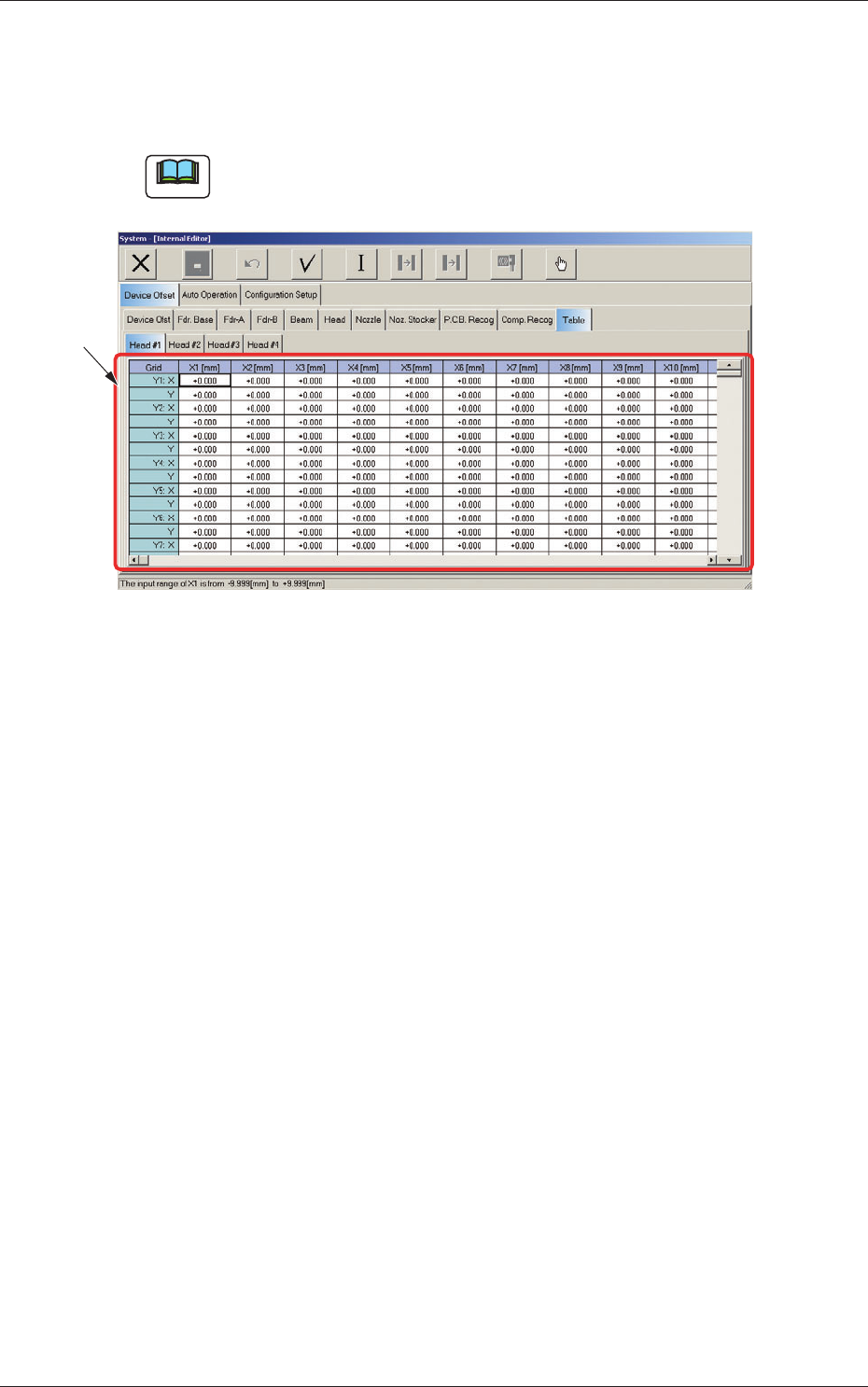Screen dimensions: 868x1387
Task: Click the X6 [mm] column header
Action: [x=469, y=368]
